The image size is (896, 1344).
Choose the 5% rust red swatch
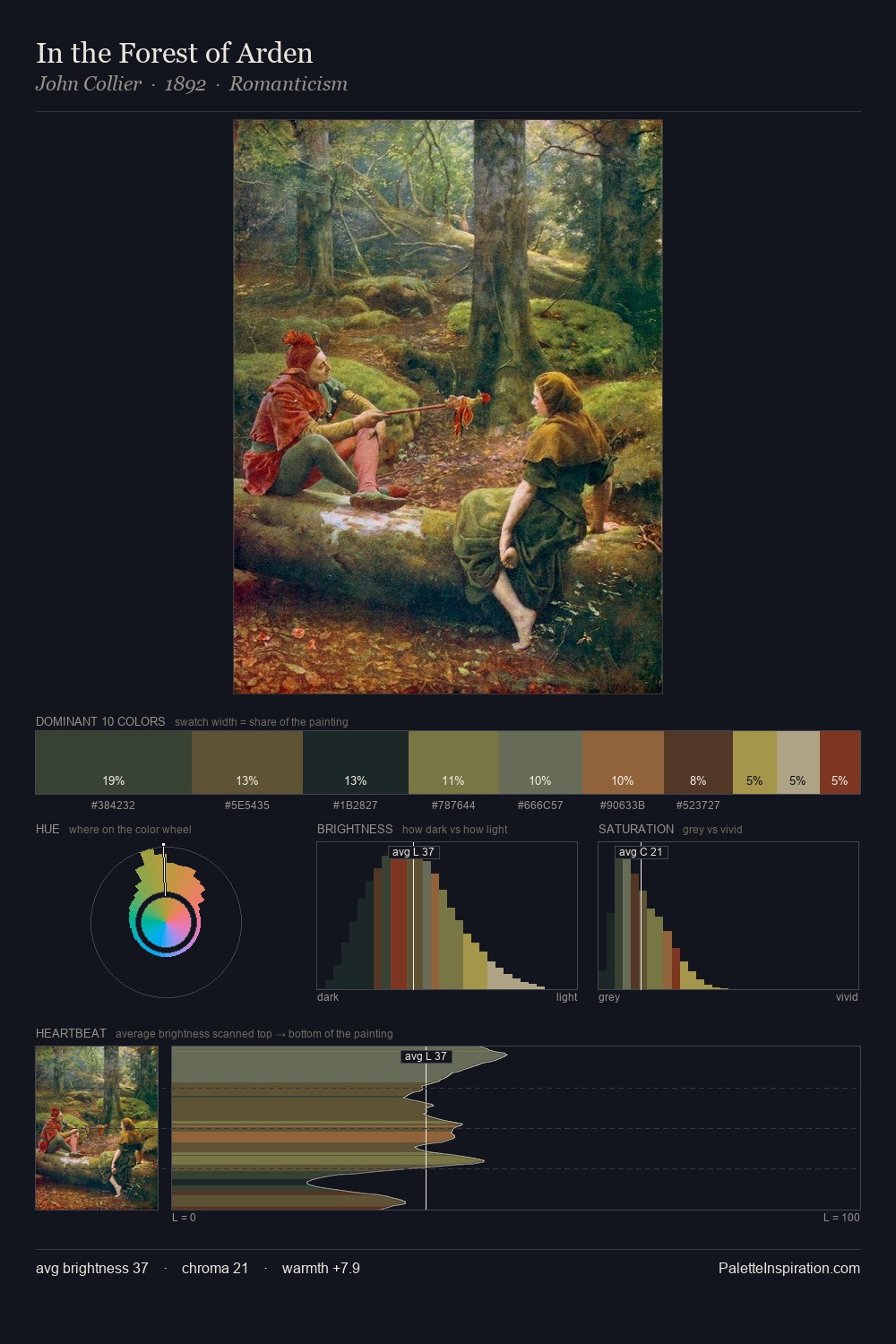[840, 762]
